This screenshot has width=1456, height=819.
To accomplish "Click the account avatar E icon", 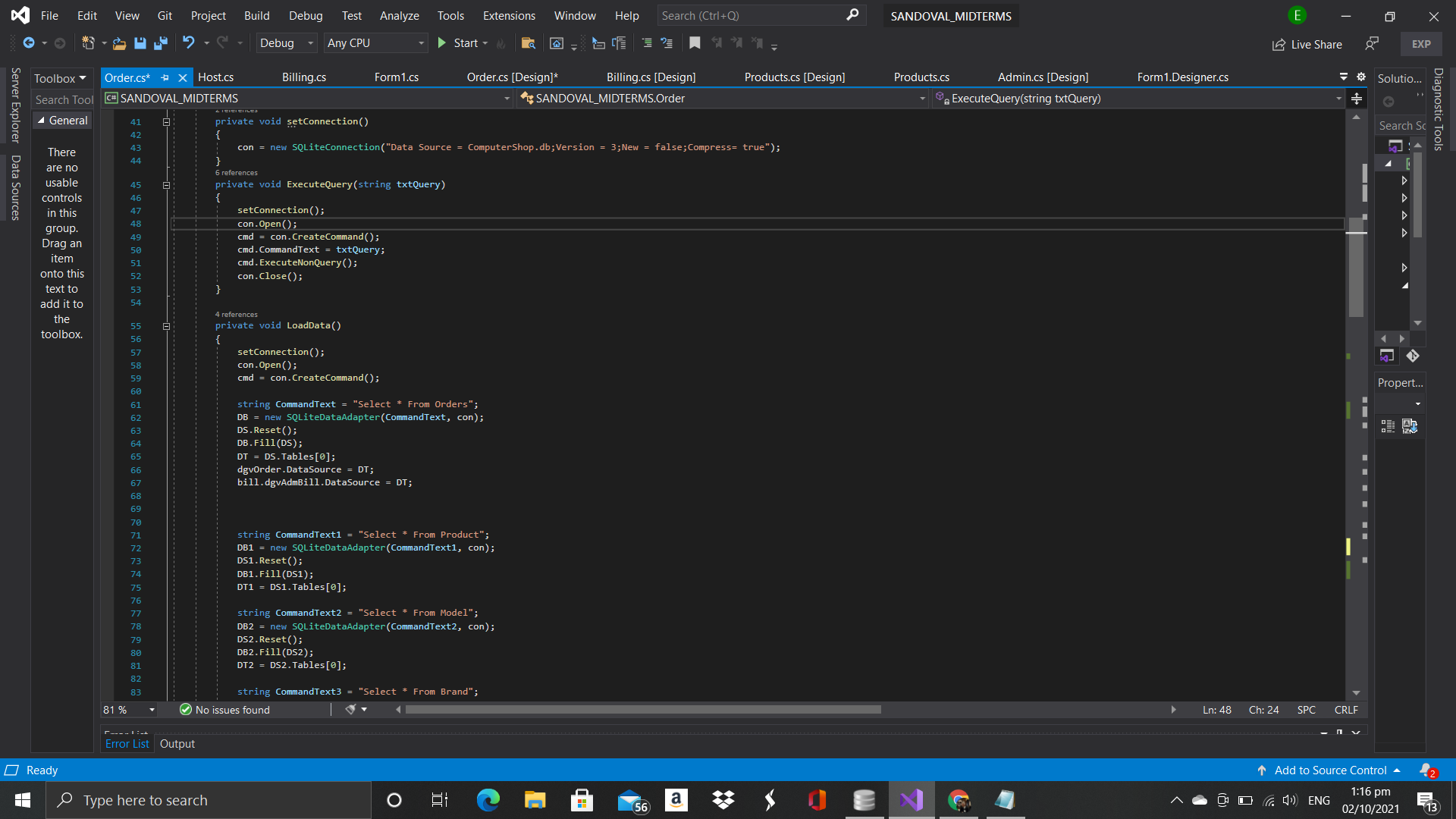I will (1297, 15).
